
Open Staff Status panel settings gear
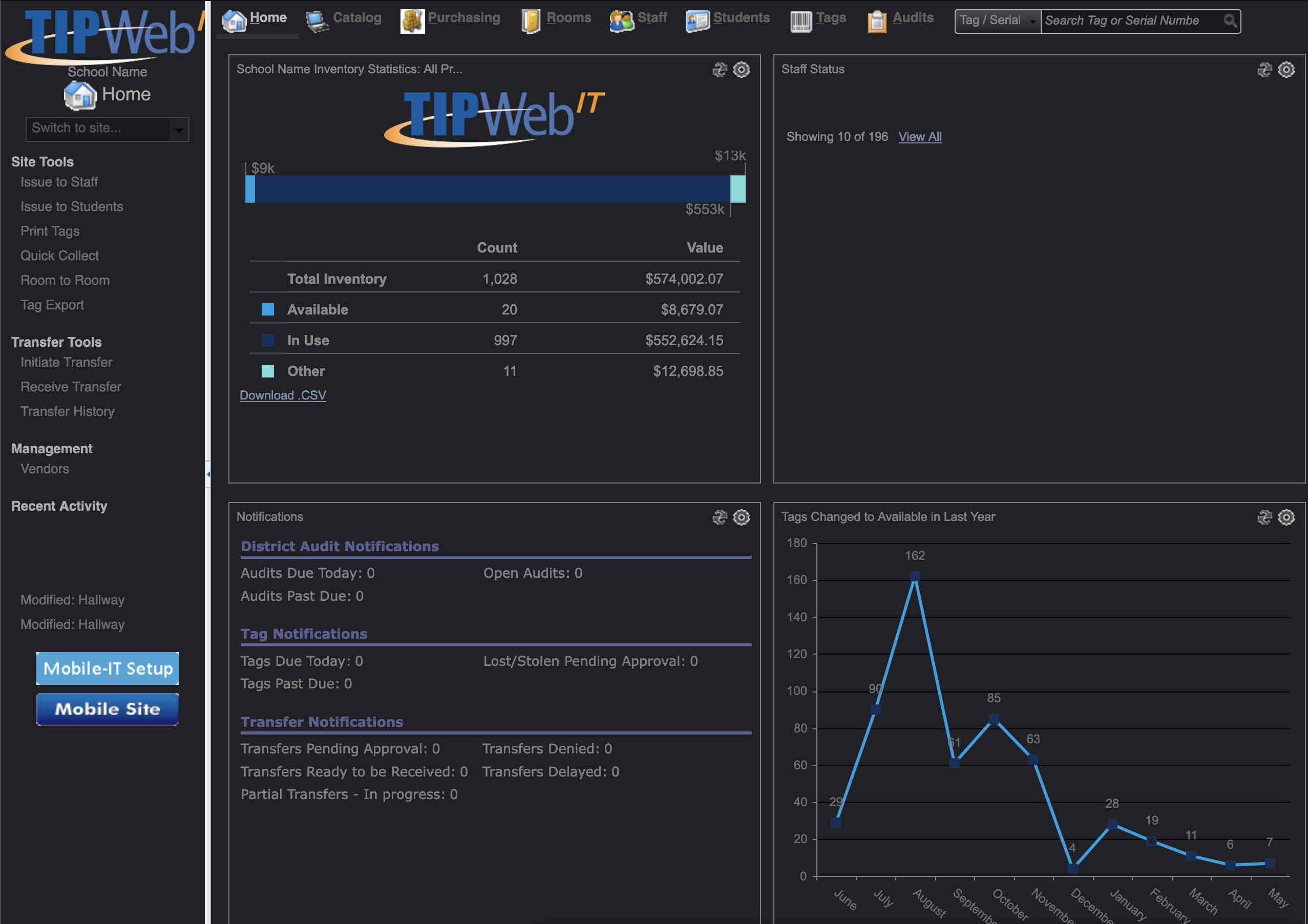(1286, 70)
